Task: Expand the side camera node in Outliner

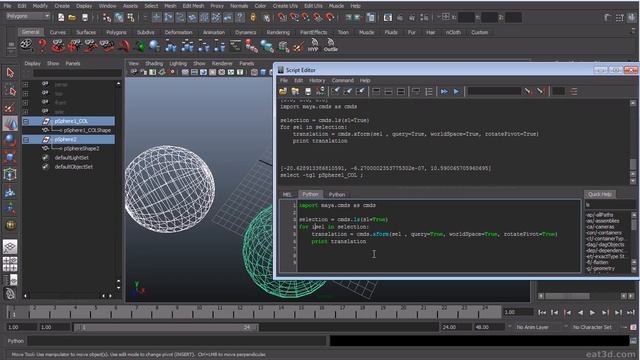Action: 26,111
